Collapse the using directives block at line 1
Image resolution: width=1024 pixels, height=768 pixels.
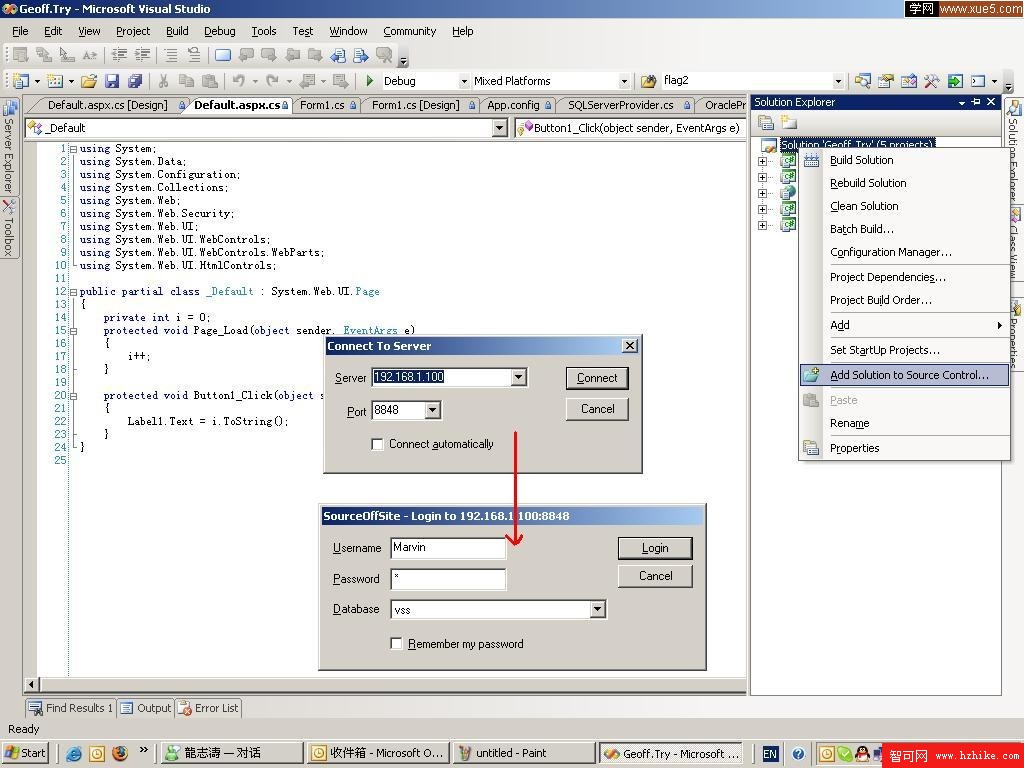pos(73,149)
